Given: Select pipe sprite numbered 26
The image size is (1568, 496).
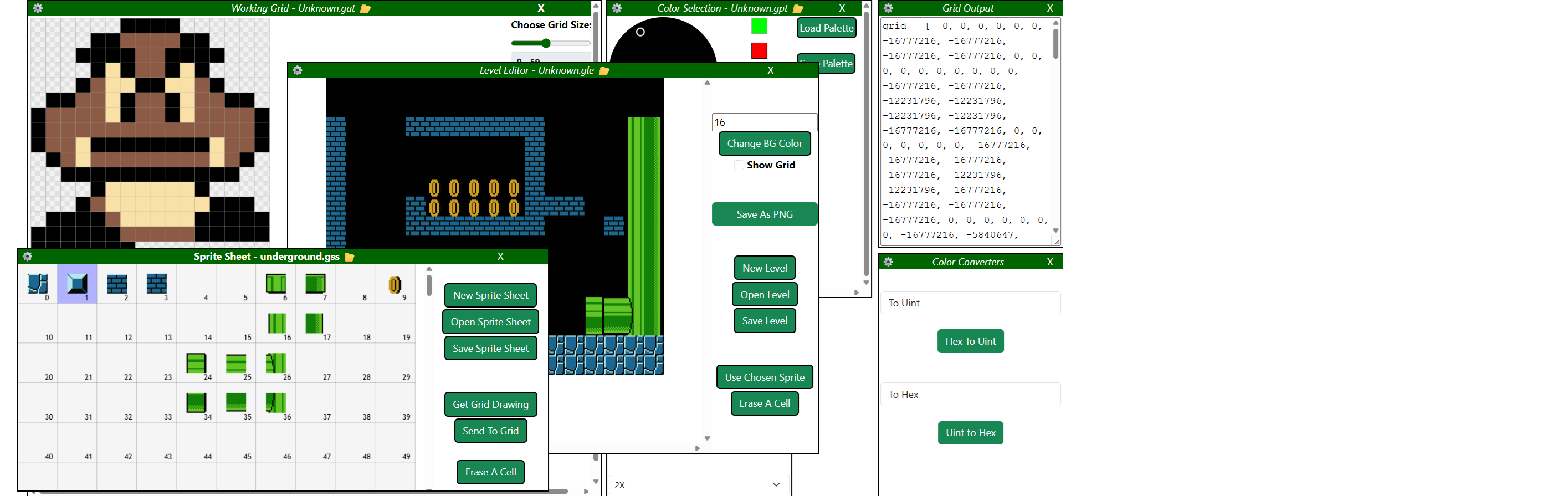Looking at the screenshot, I should 276,364.
